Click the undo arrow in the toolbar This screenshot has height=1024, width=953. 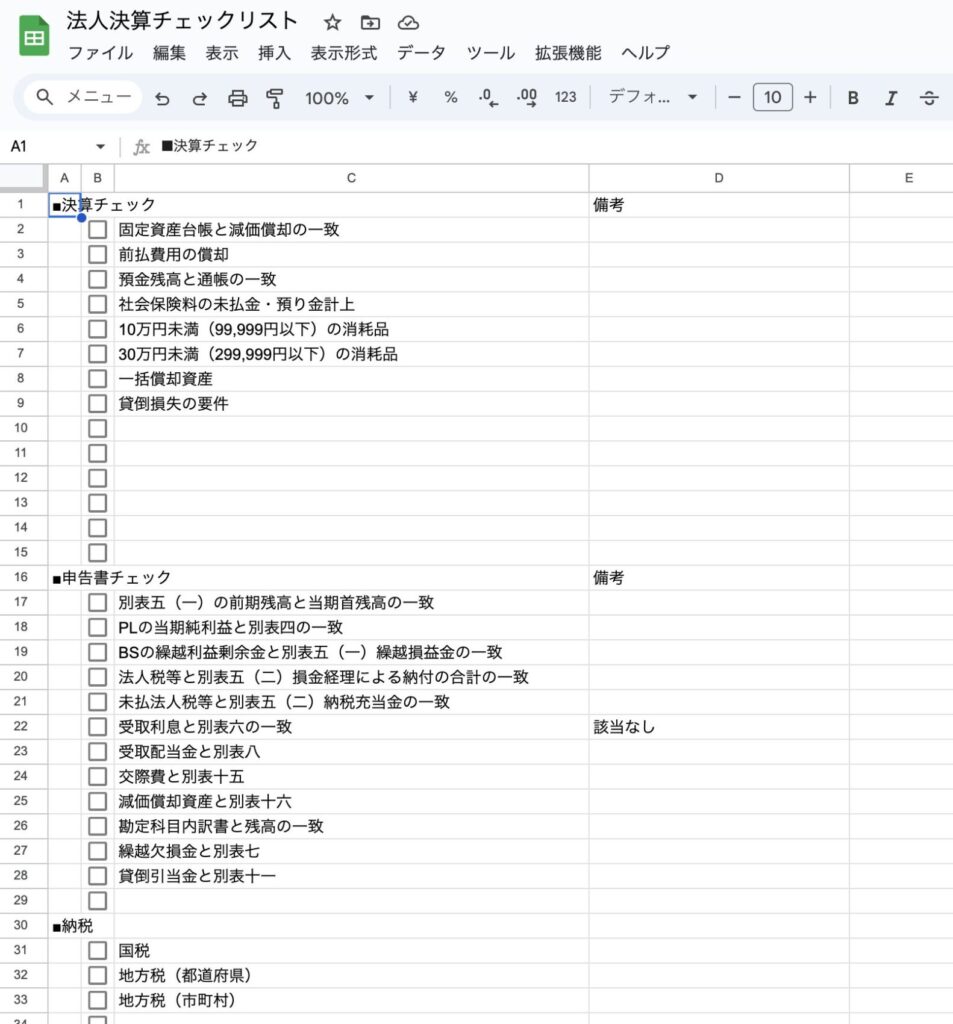click(162, 99)
